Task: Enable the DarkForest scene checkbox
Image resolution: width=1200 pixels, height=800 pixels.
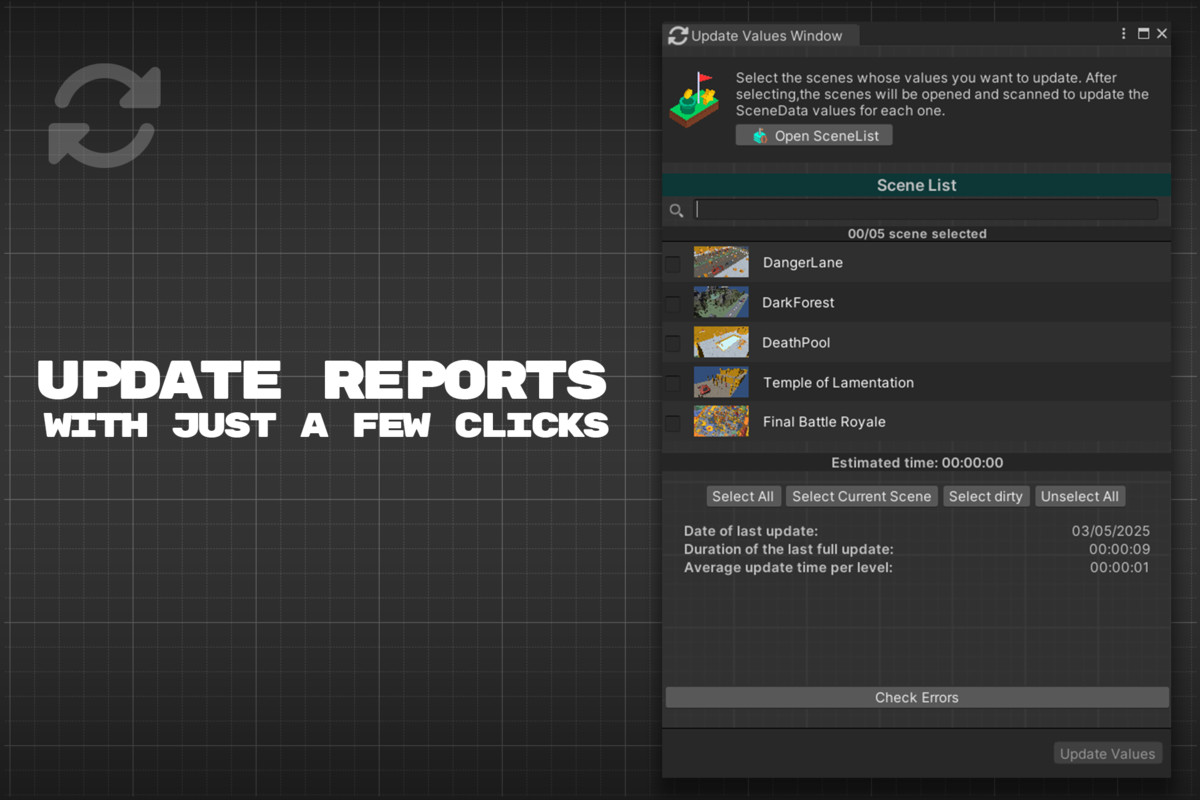Action: point(673,303)
